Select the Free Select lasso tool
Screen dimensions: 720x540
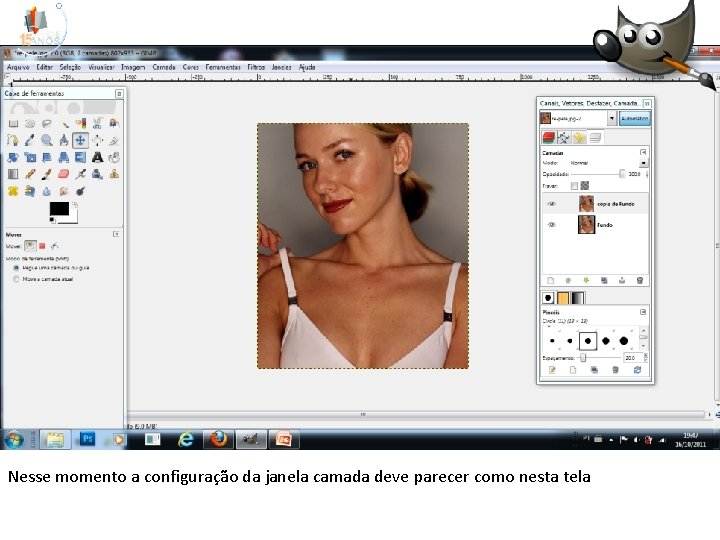pyautogui.click(x=46, y=123)
